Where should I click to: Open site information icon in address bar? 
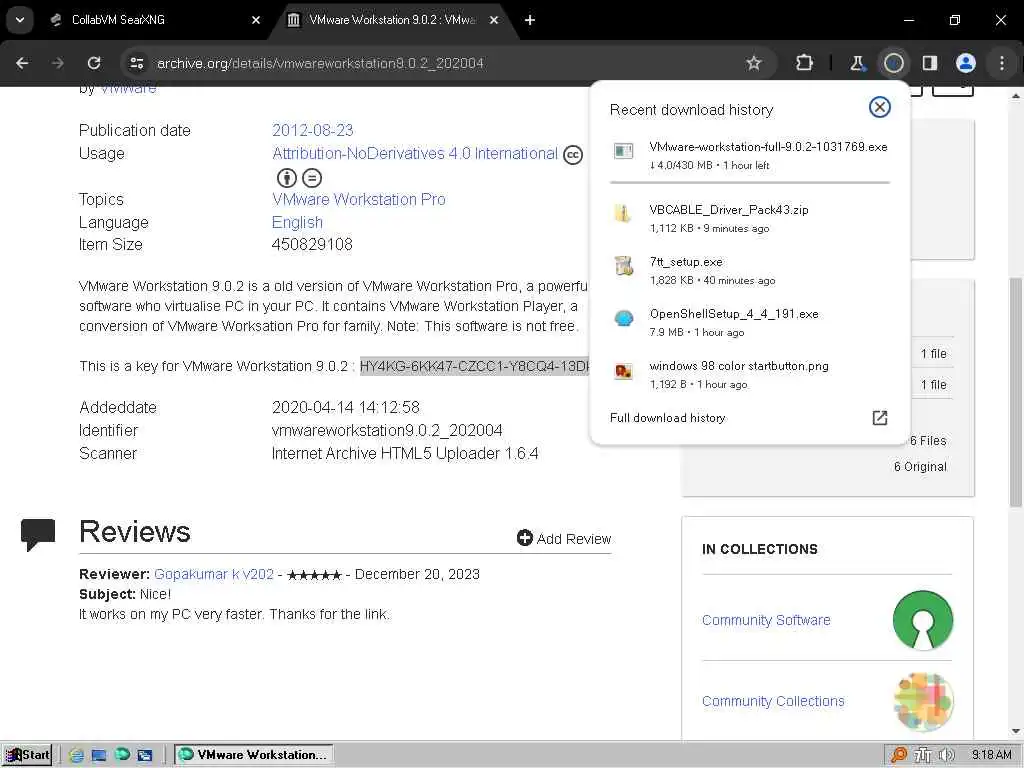(136, 63)
